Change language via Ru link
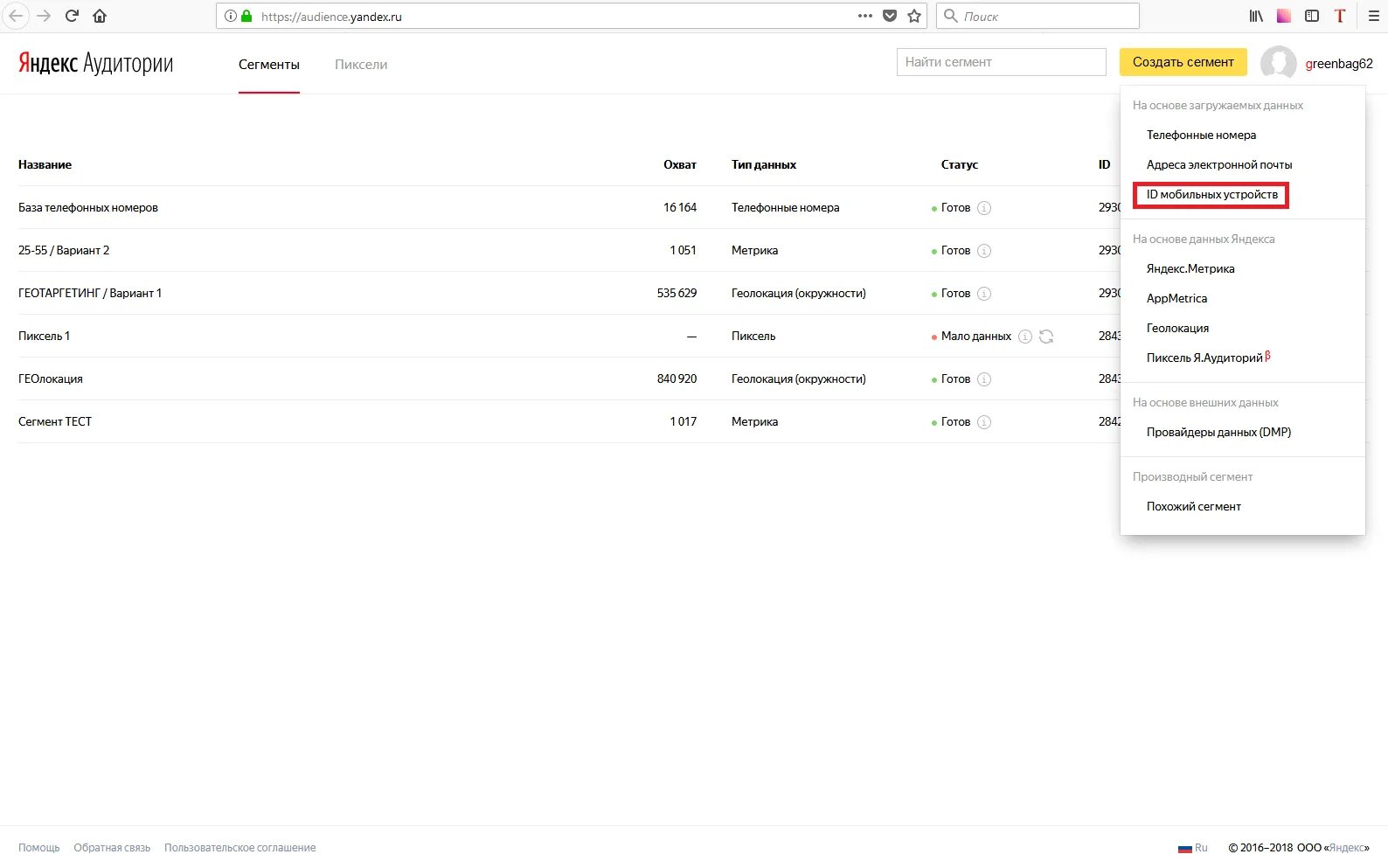 [1201, 848]
